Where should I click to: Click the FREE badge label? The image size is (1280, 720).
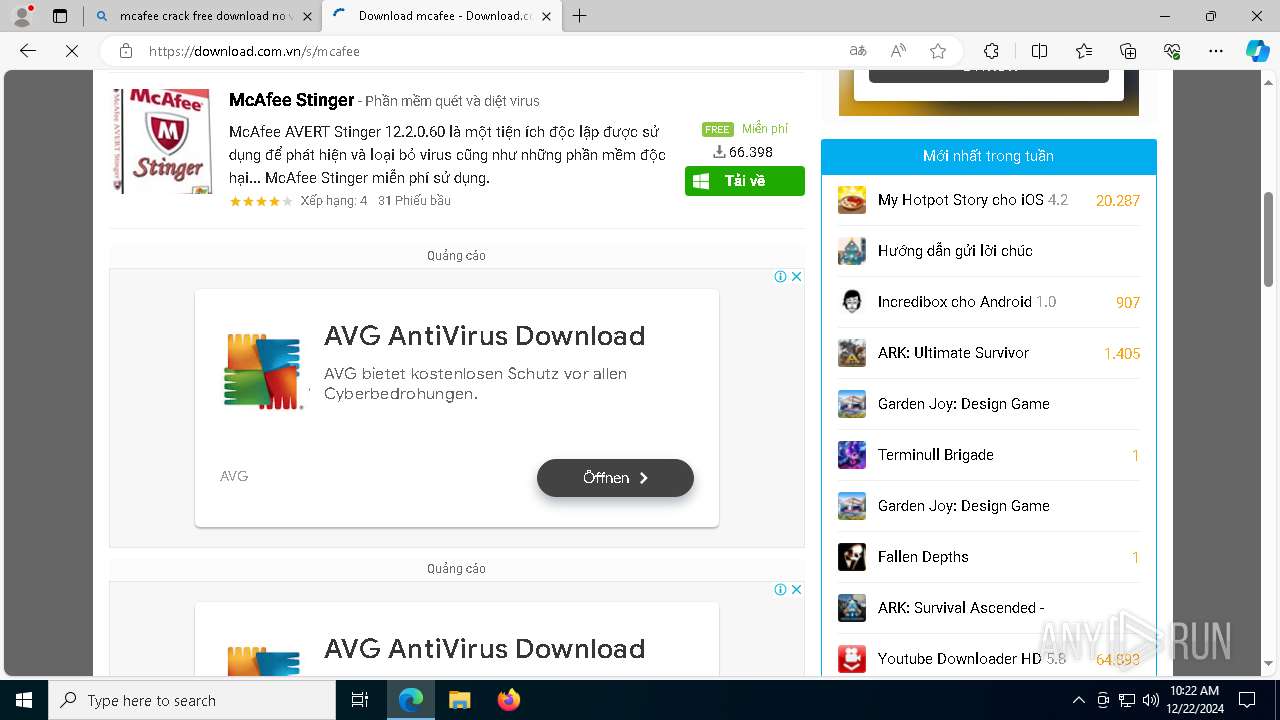tap(717, 130)
